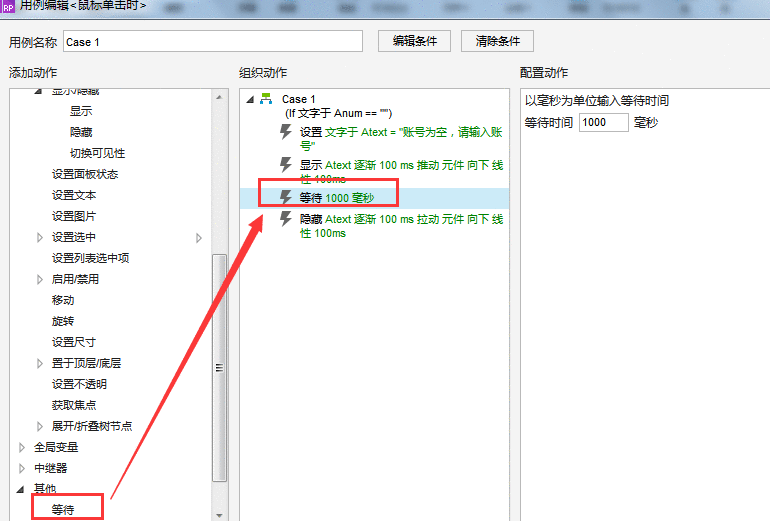The width and height of the screenshot is (770, 521).
Task: Select the 设置 文字于 Atext action row
Action: [401, 139]
